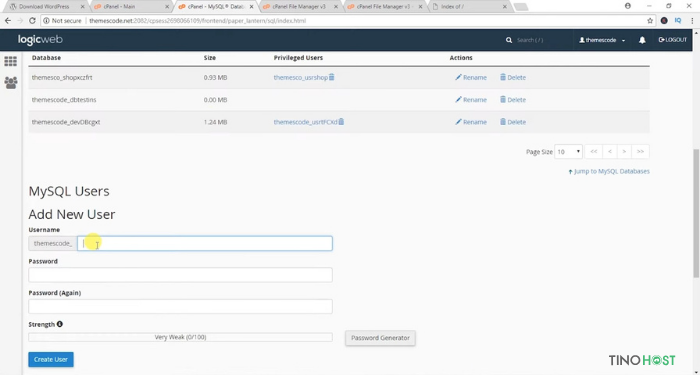The height and width of the screenshot is (375, 700).
Task: Sort by Database column header
Action: 46,58
